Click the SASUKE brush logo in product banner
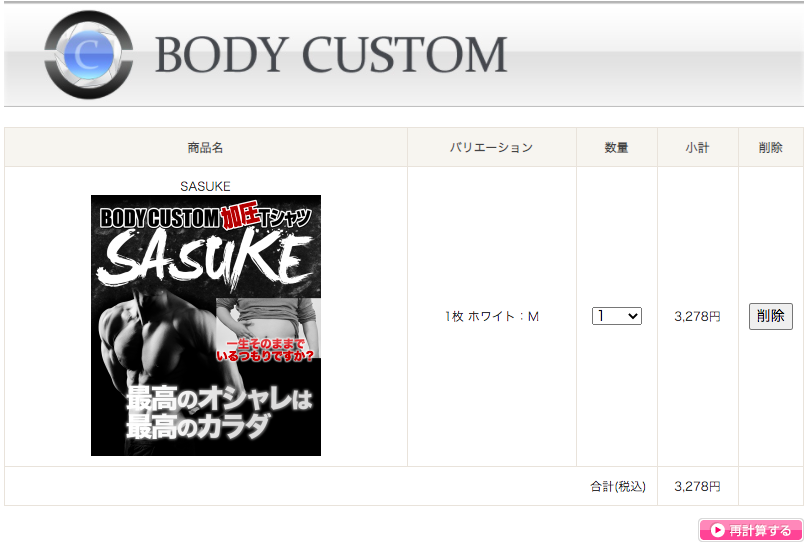811x548 pixels. click(x=207, y=258)
